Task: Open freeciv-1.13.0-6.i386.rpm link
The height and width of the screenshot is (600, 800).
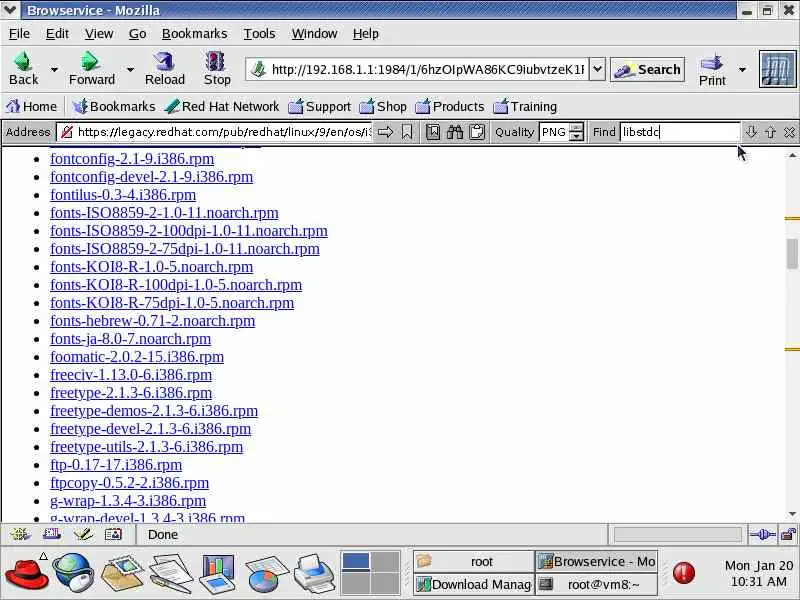Action: click(131, 374)
